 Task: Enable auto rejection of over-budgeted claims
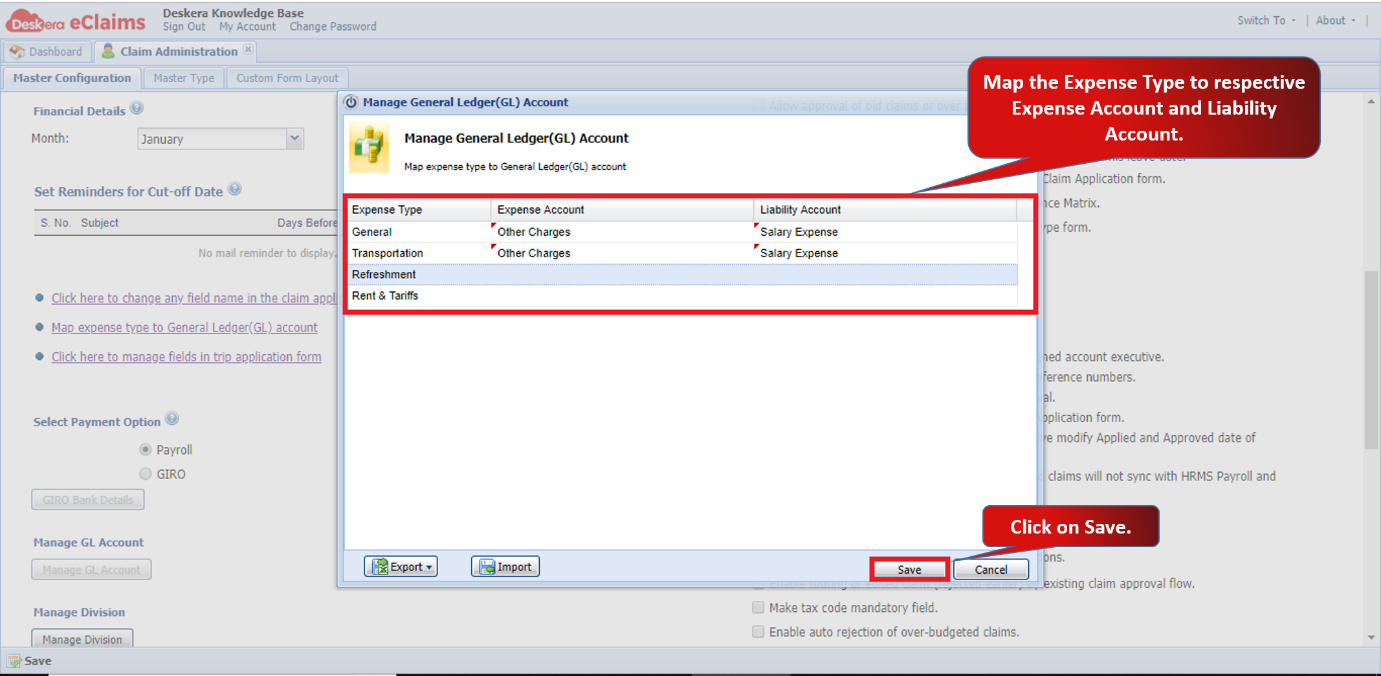coord(758,631)
